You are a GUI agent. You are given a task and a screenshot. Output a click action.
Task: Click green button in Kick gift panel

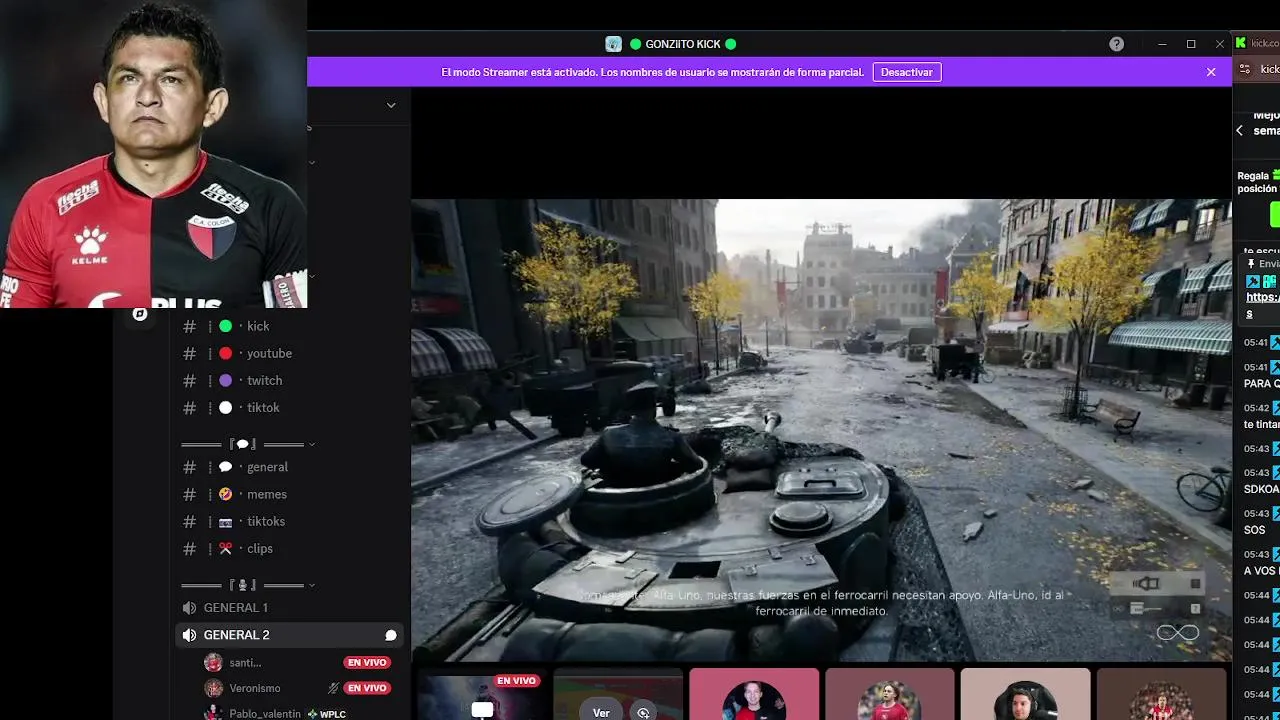click(1275, 214)
